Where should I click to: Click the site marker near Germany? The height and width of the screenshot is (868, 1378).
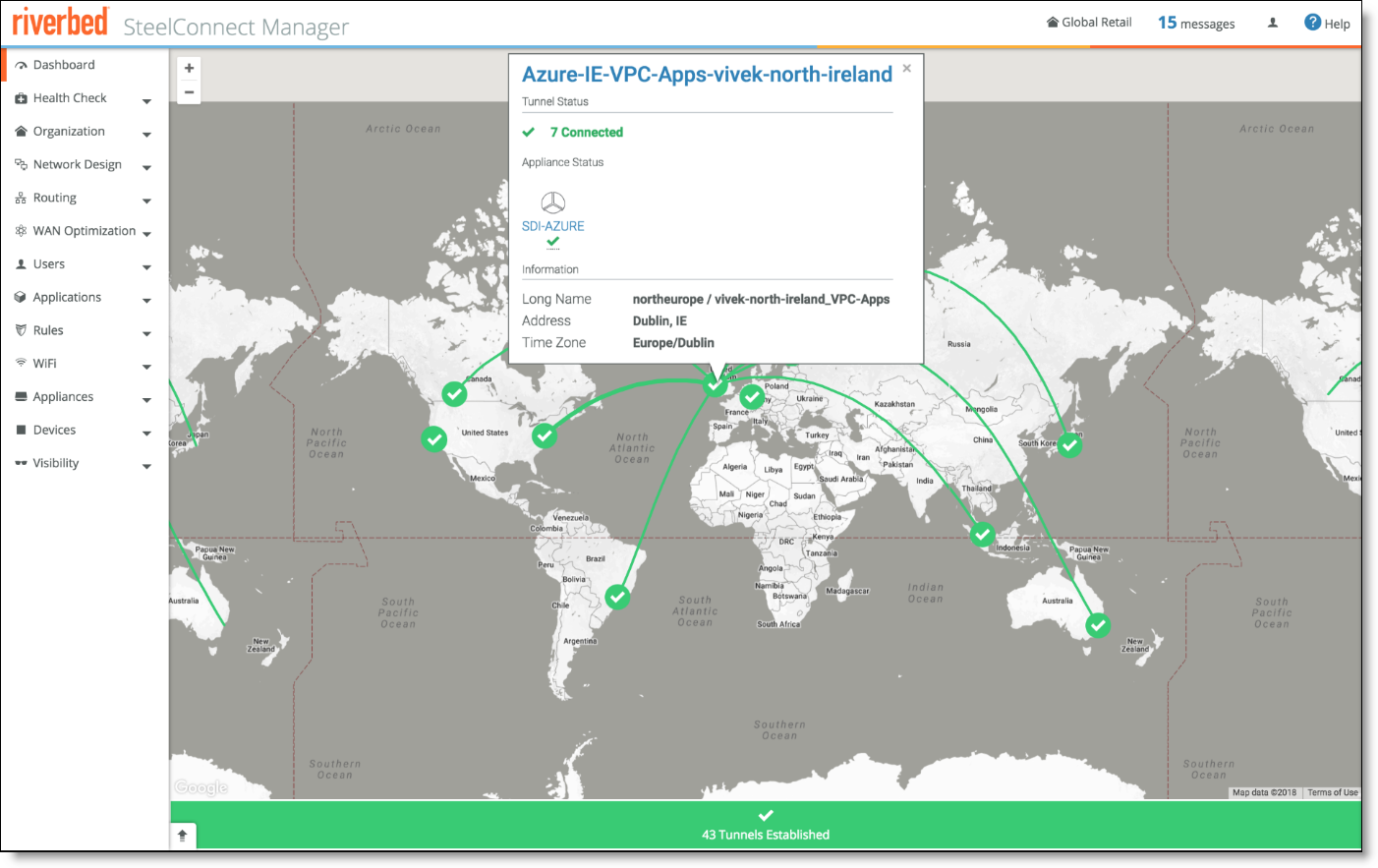tap(752, 396)
